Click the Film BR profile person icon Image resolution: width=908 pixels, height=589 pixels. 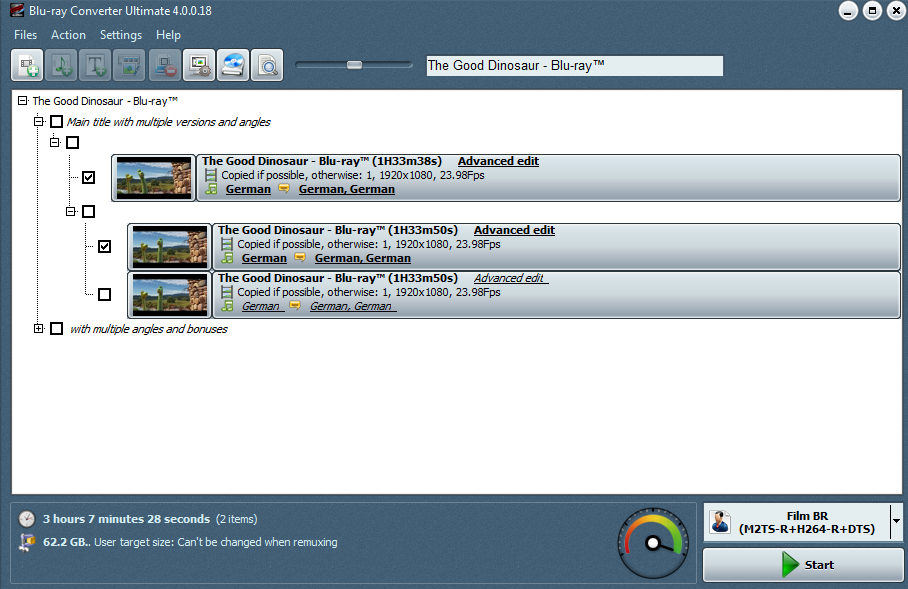[720, 522]
